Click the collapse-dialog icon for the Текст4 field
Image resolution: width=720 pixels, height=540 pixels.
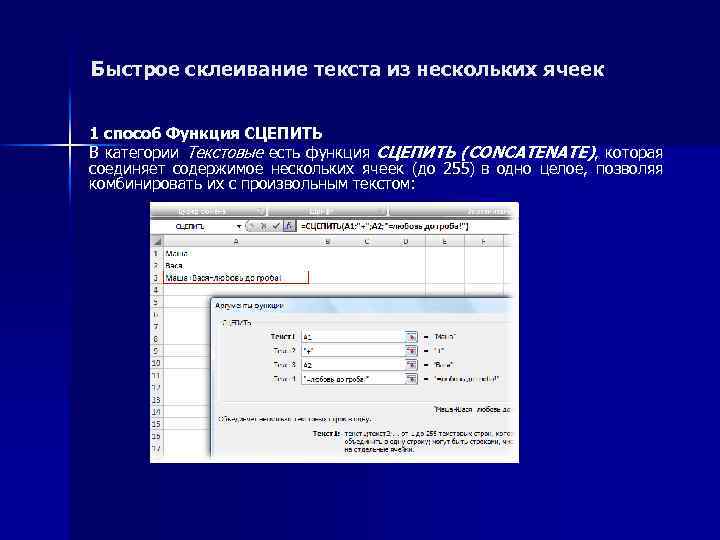pos(411,379)
